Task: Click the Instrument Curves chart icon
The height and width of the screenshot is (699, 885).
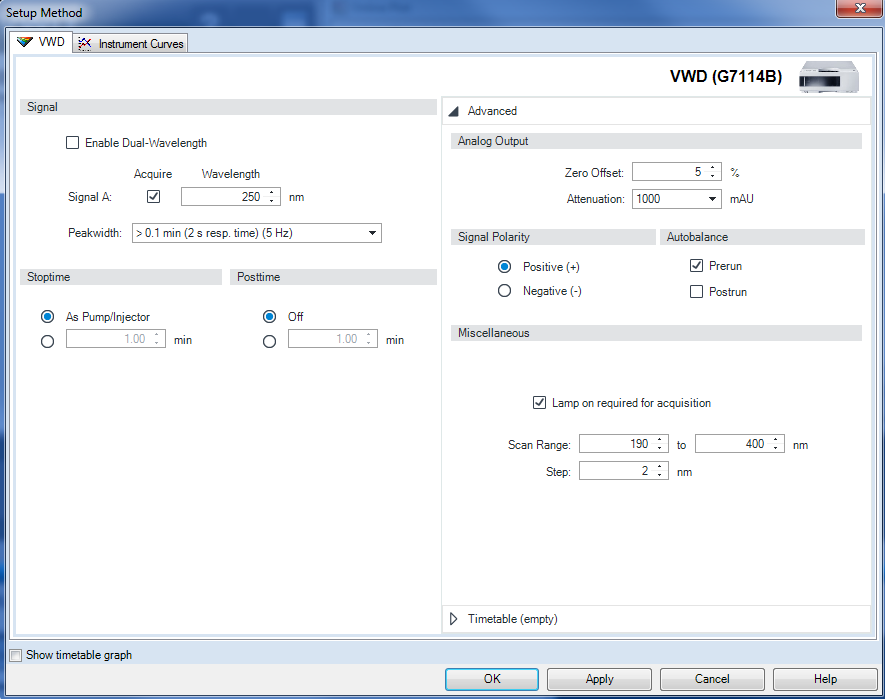Action: tap(85, 43)
